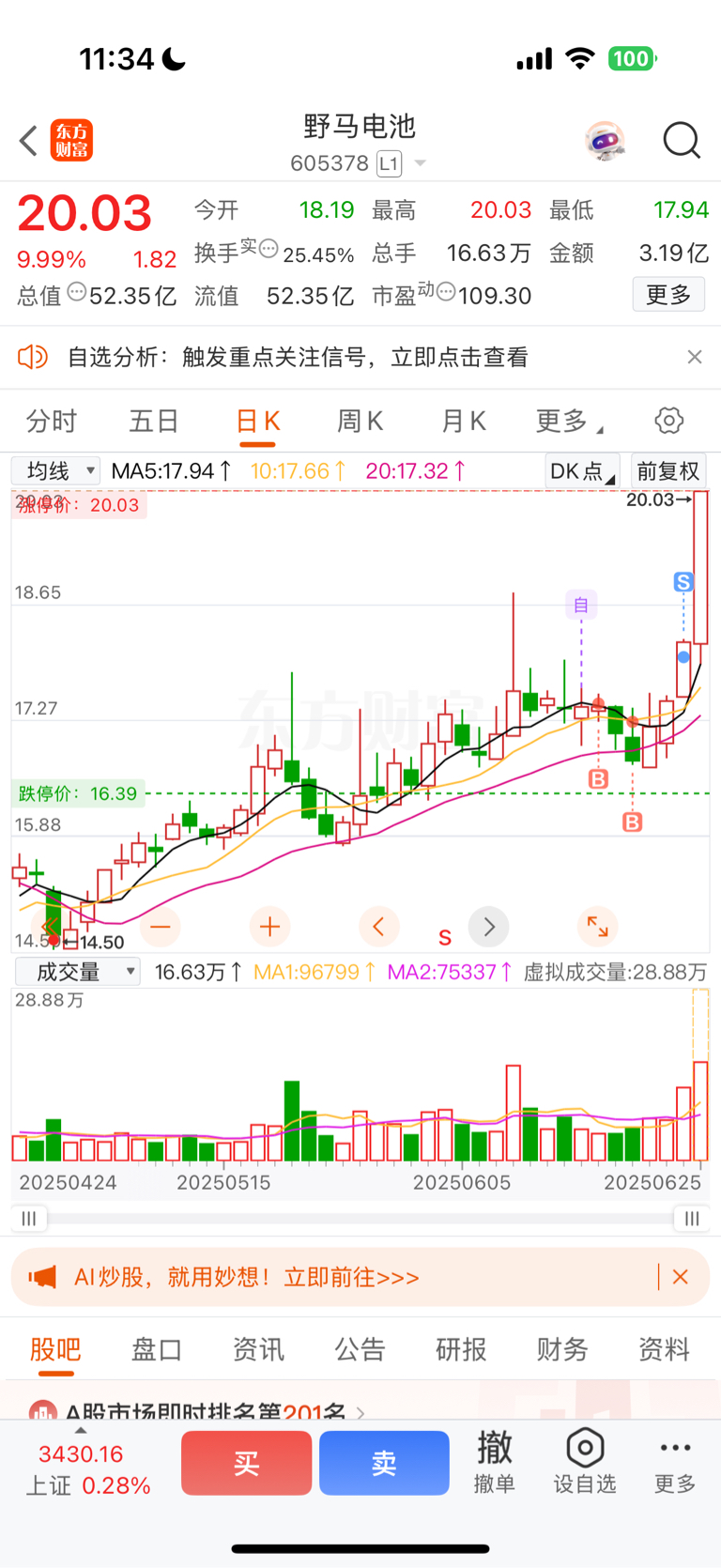Select 研报 tab
This screenshot has height=1568, width=721.
point(461,1350)
